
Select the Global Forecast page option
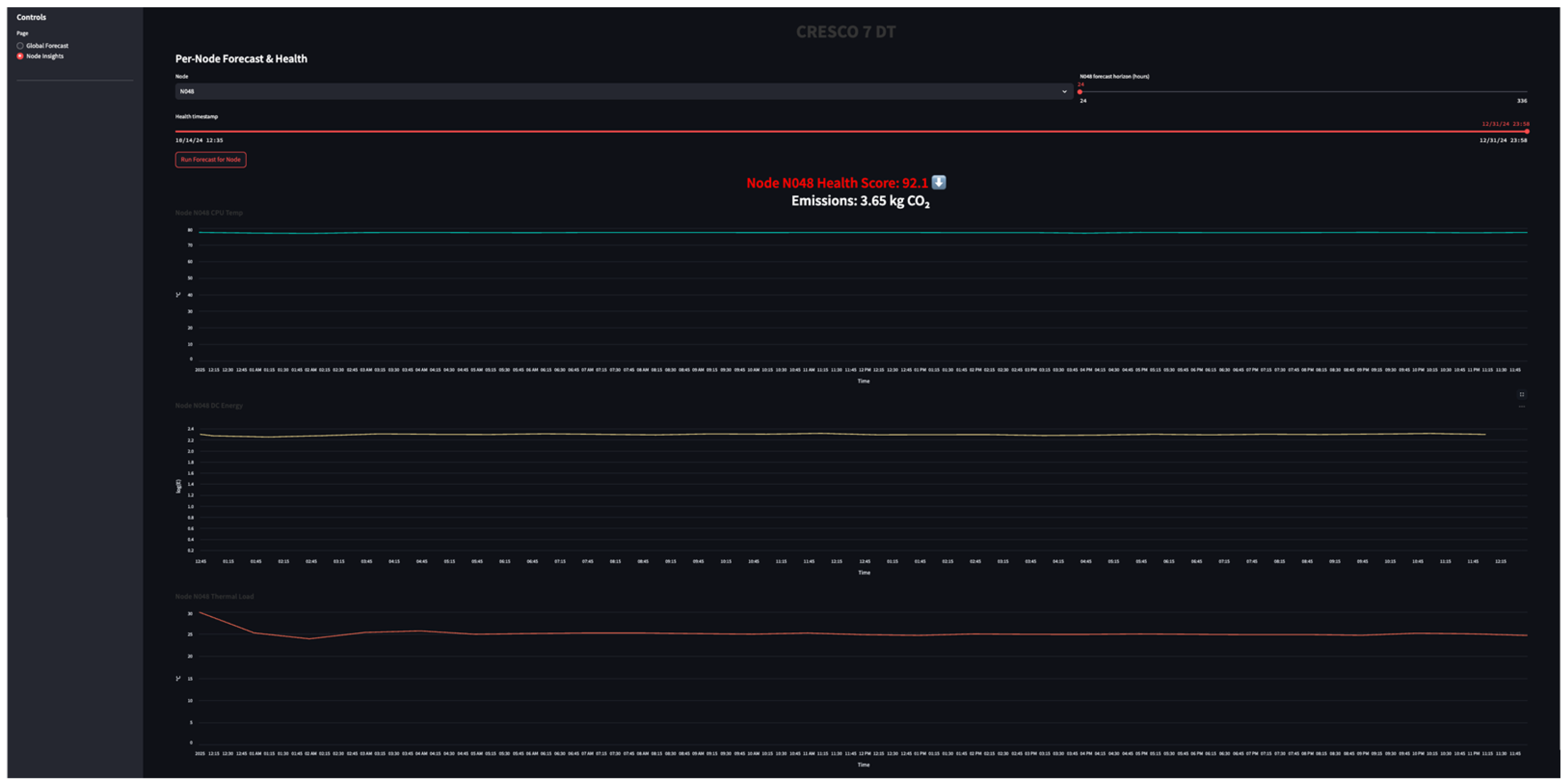click(x=20, y=46)
